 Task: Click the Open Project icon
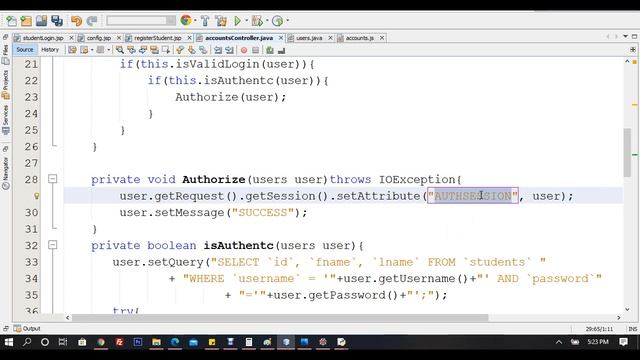pos(42,21)
